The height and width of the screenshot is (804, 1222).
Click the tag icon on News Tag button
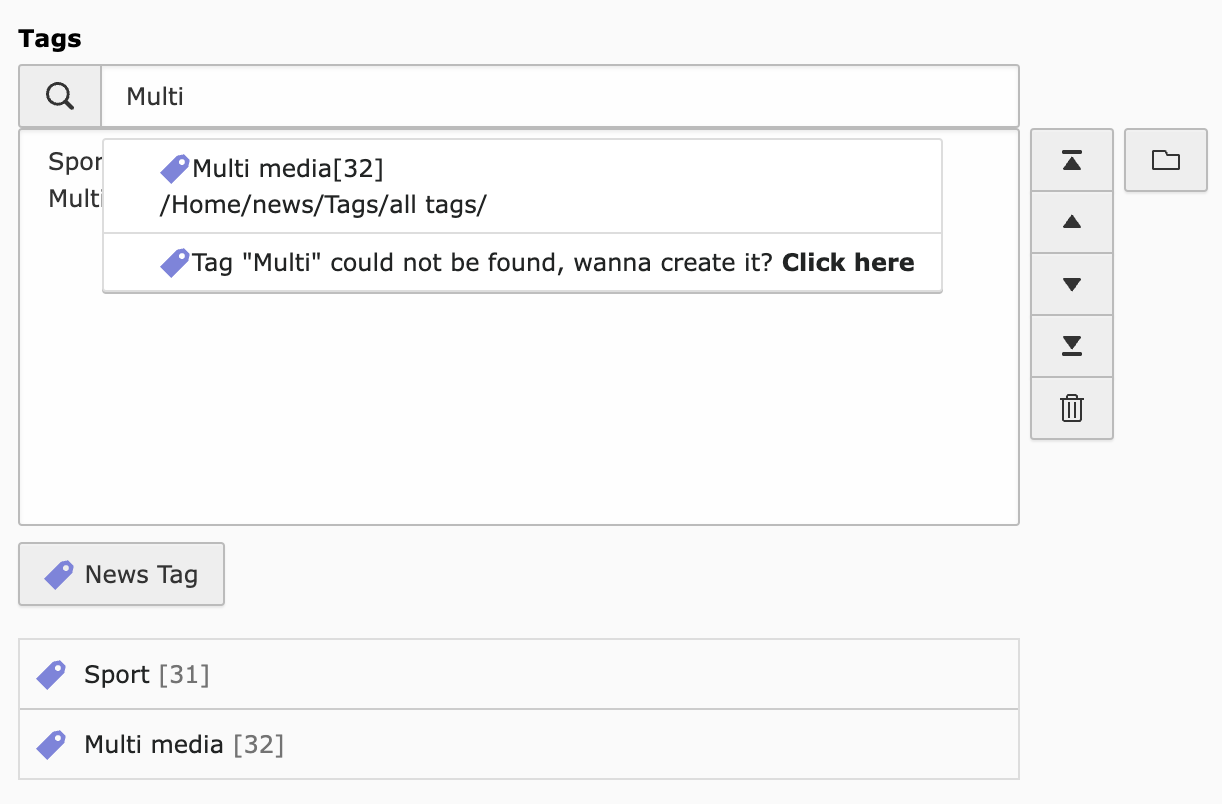[x=57, y=574]
